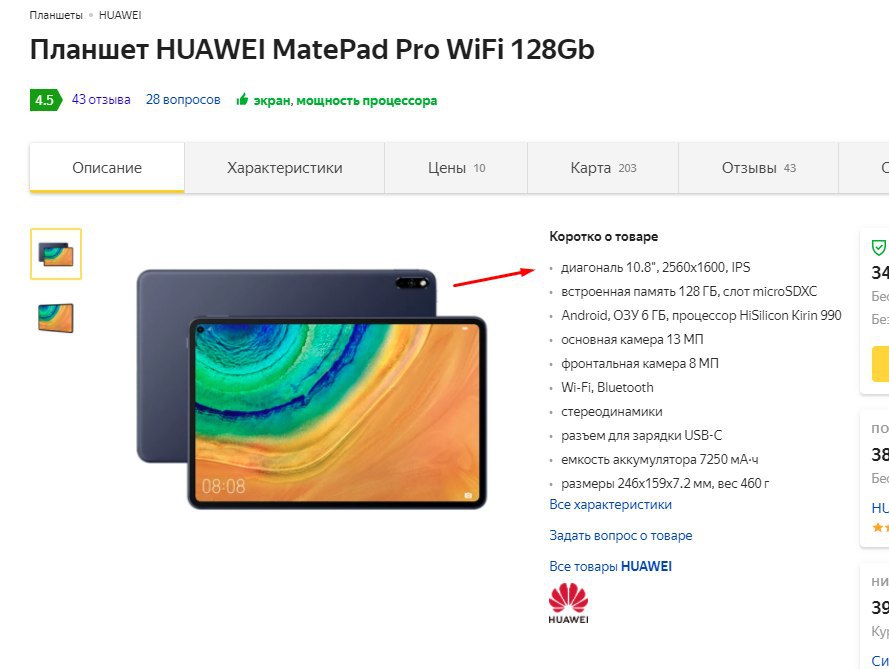Click Задать вопрос о товаре link
This screenshot has height=669, width=889.
pos(620,535)
